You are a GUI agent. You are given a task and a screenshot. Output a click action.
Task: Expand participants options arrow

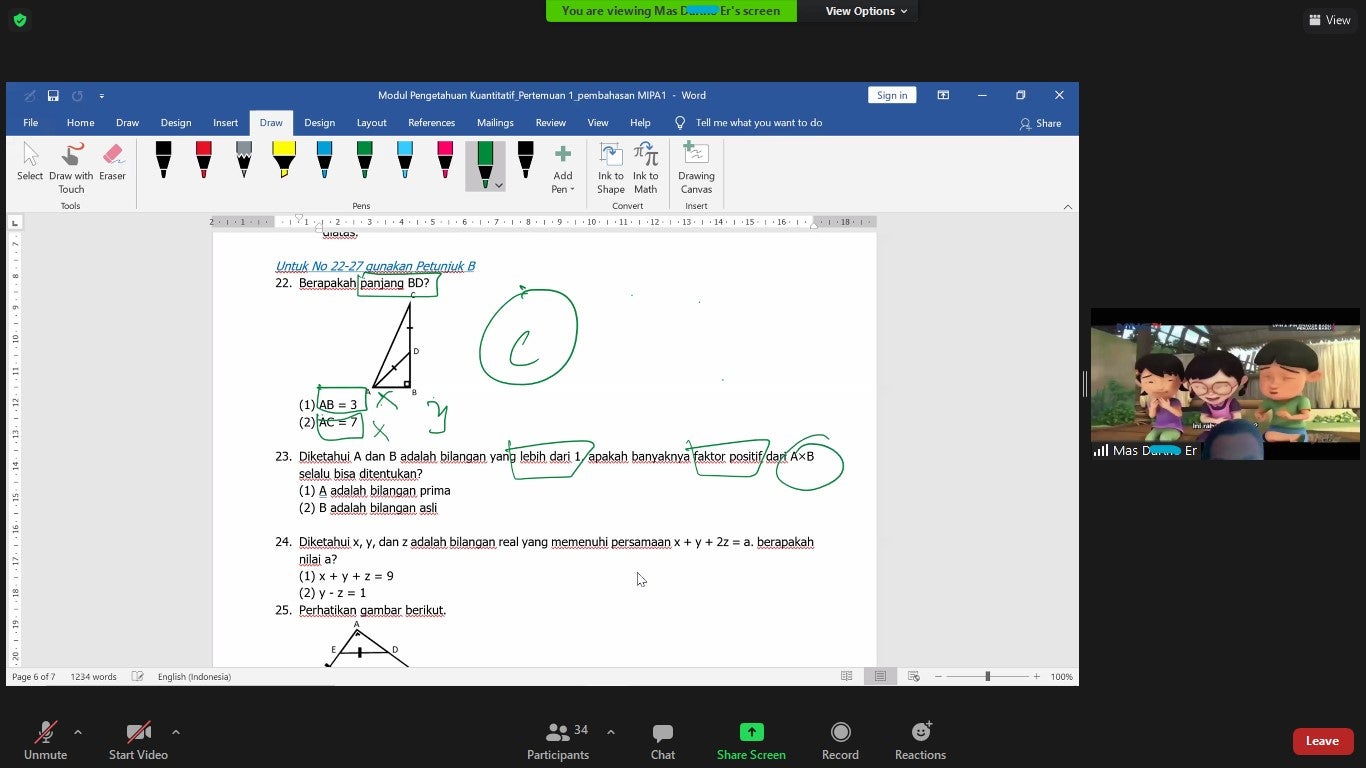click(x=611, y=732)
